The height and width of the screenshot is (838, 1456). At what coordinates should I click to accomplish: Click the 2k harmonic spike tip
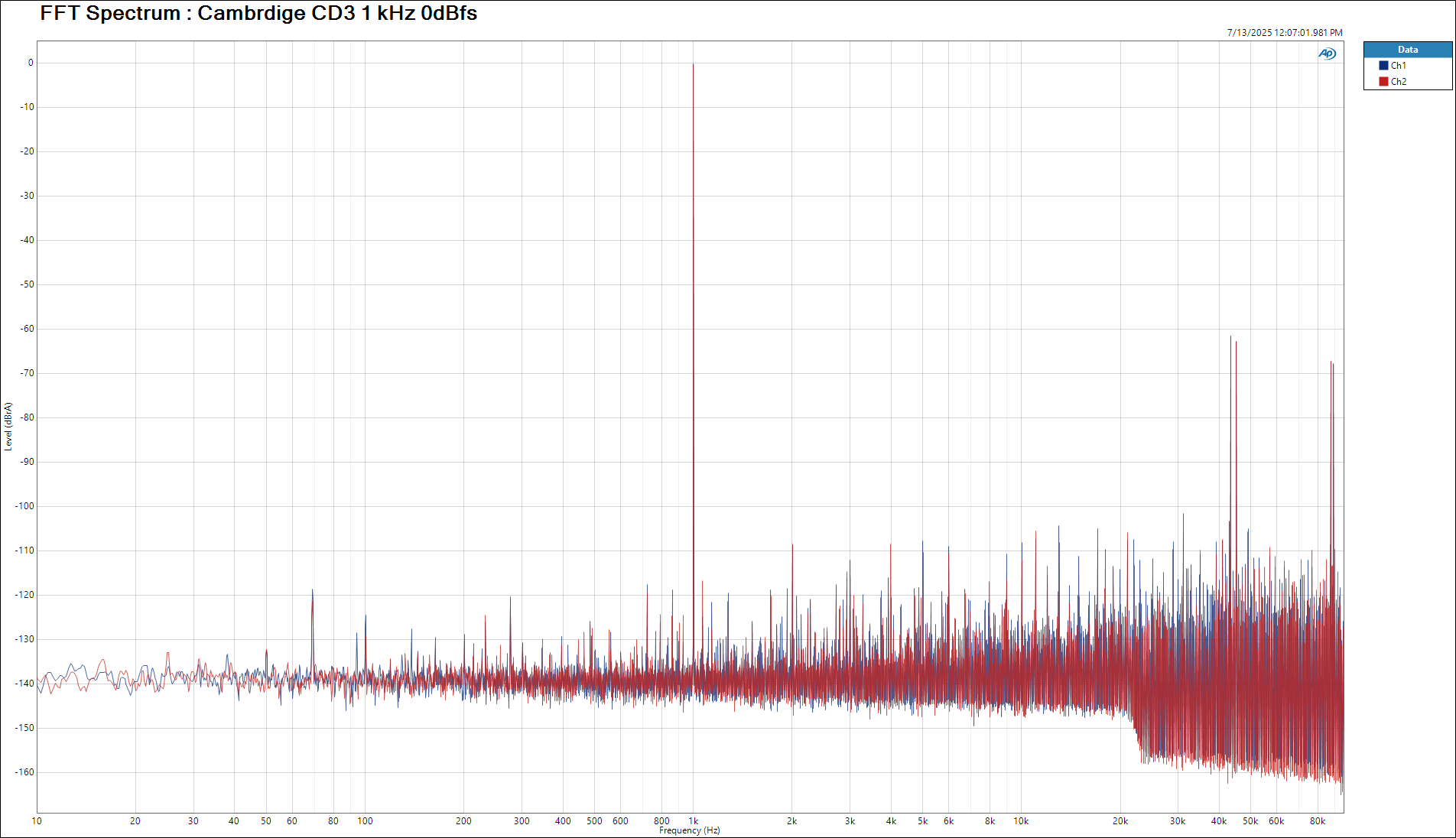coord(792,545)
